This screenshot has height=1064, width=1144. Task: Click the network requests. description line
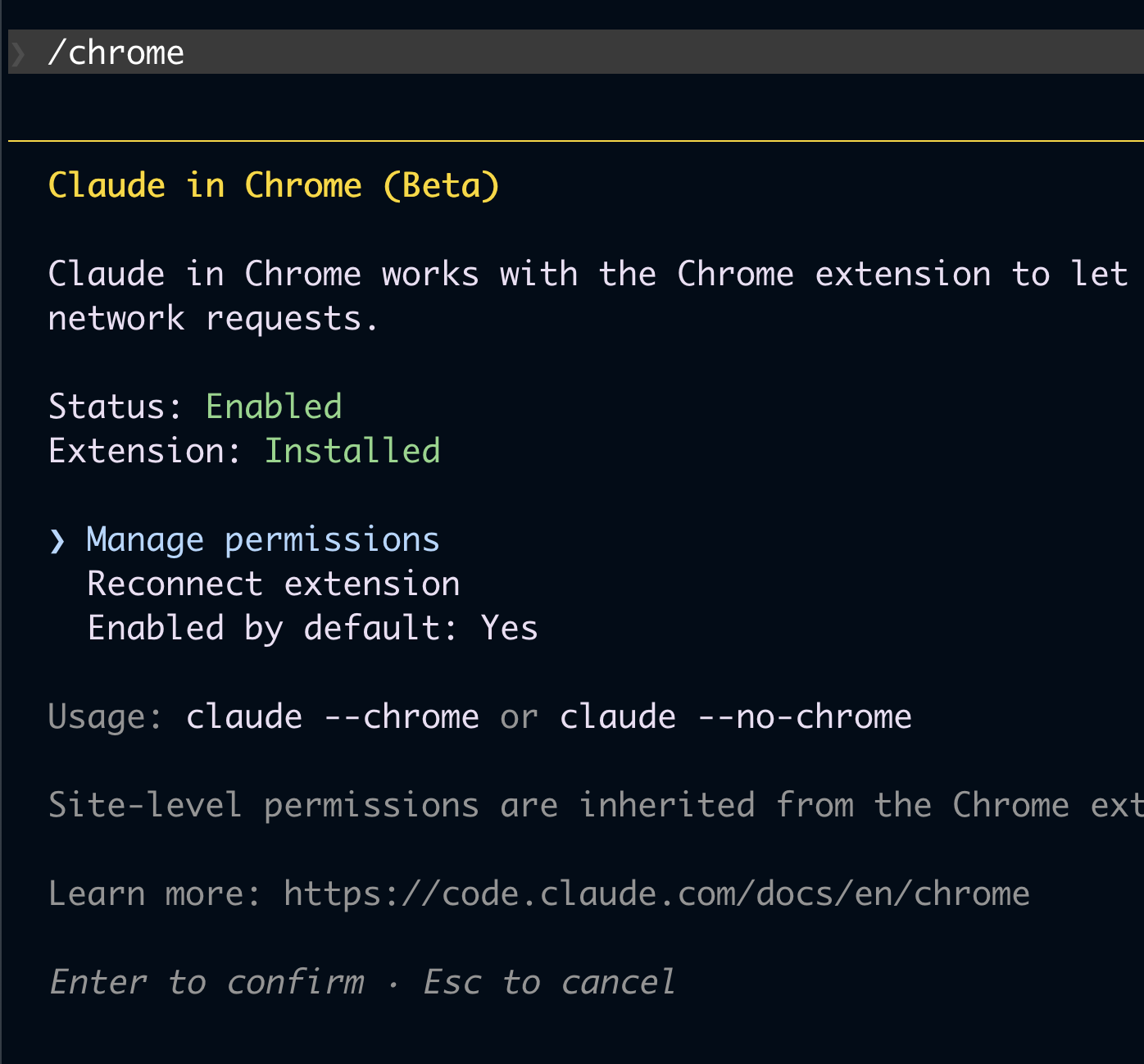pyautogui.click(x=213, y=319)
